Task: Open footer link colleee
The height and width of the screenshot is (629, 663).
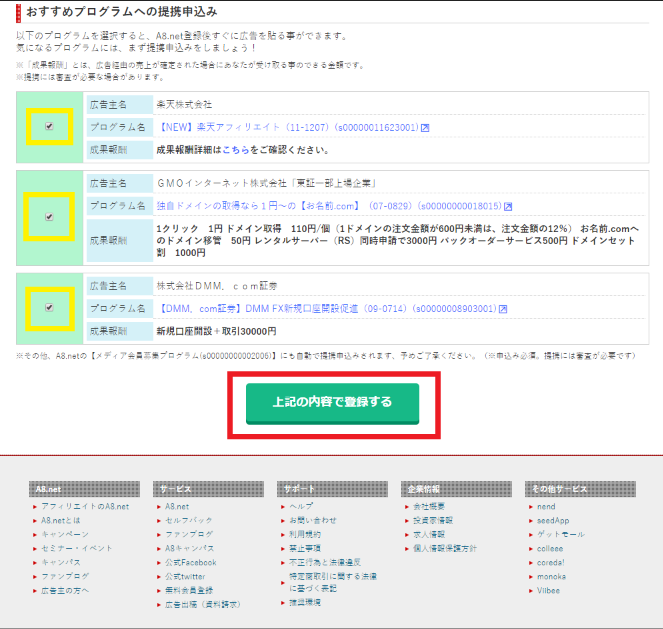Action: [x=550, y=548]
